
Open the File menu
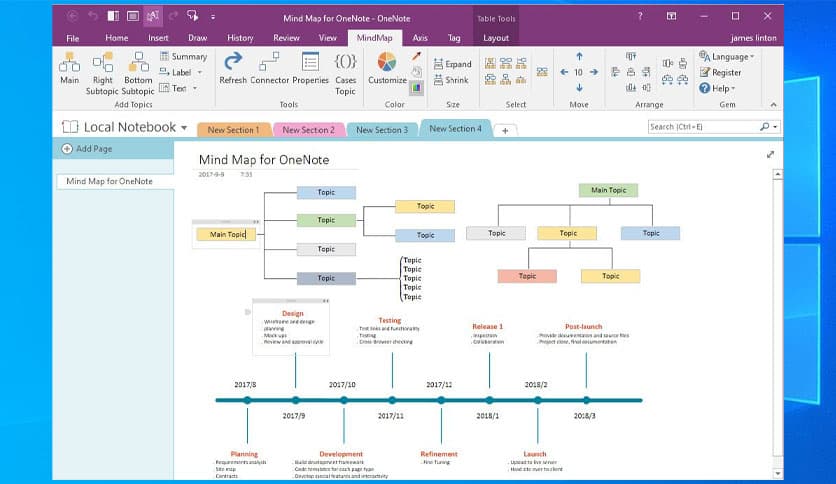73,38
